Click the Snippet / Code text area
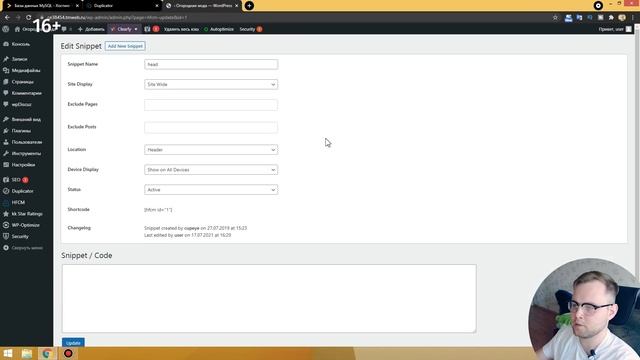 click(x=269, y=298)
